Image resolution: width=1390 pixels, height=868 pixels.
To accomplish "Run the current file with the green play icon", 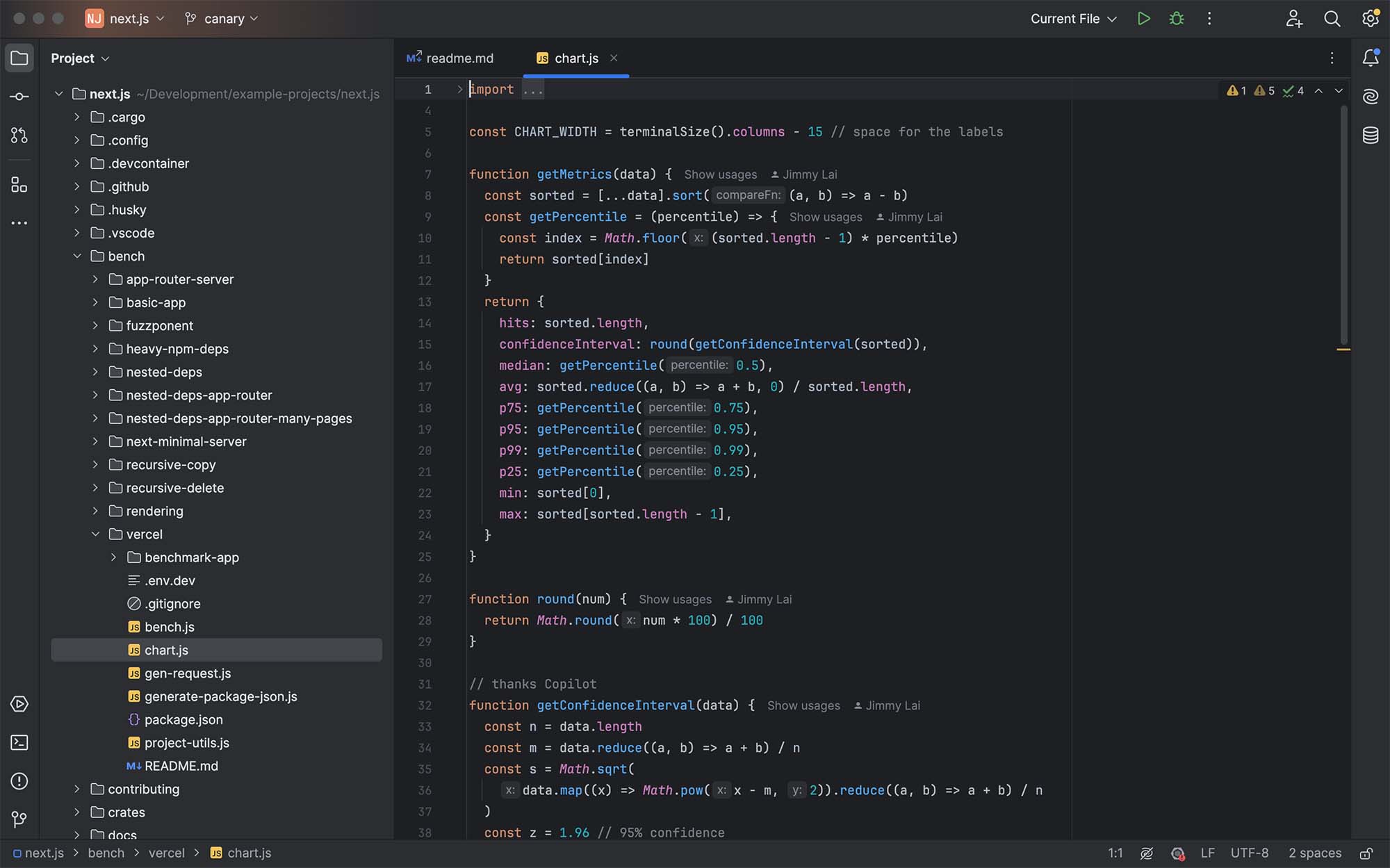I will [1143, 19].
